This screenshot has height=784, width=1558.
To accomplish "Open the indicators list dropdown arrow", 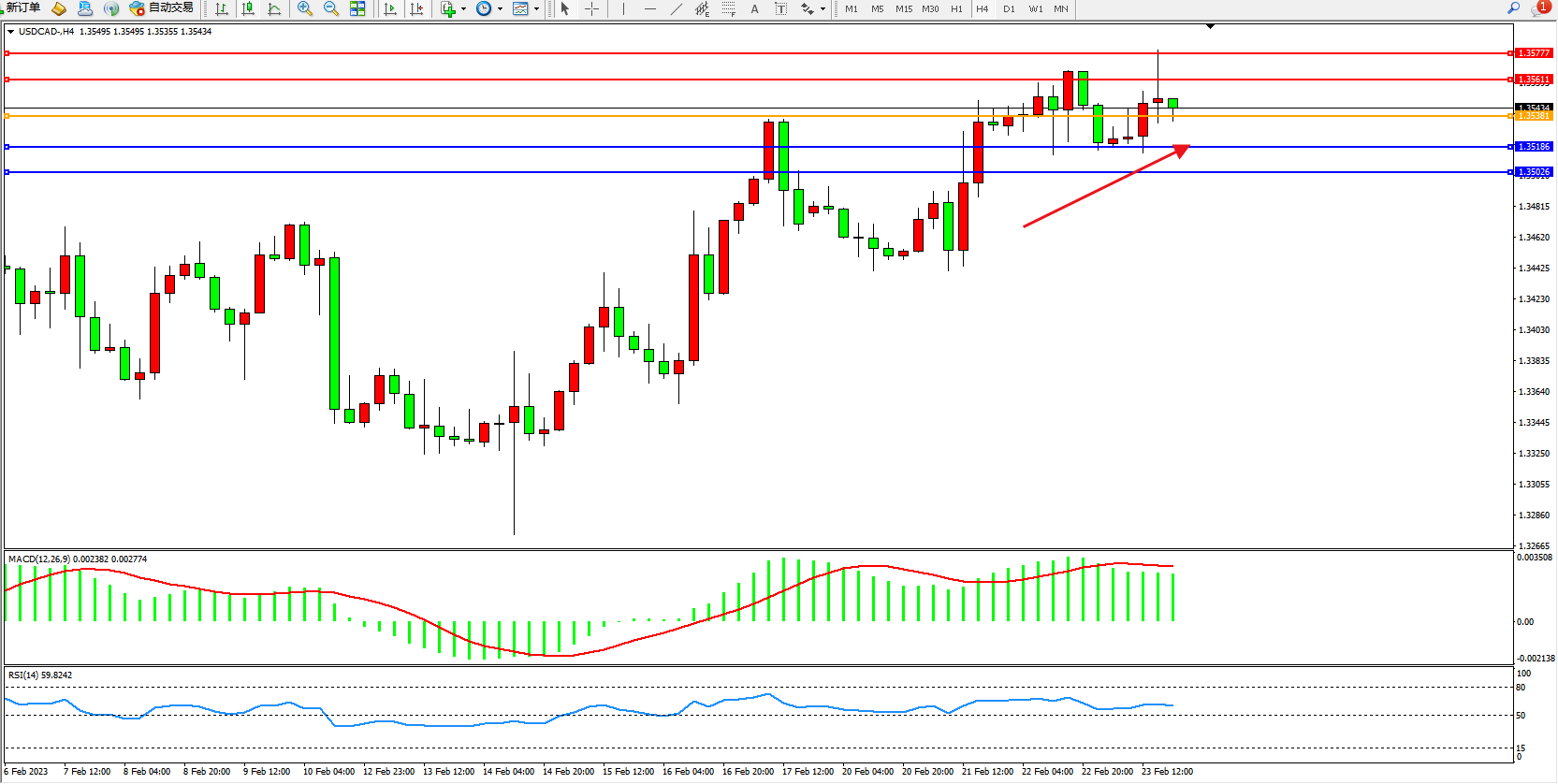I will pyautogui.click(x=463, y=9).
